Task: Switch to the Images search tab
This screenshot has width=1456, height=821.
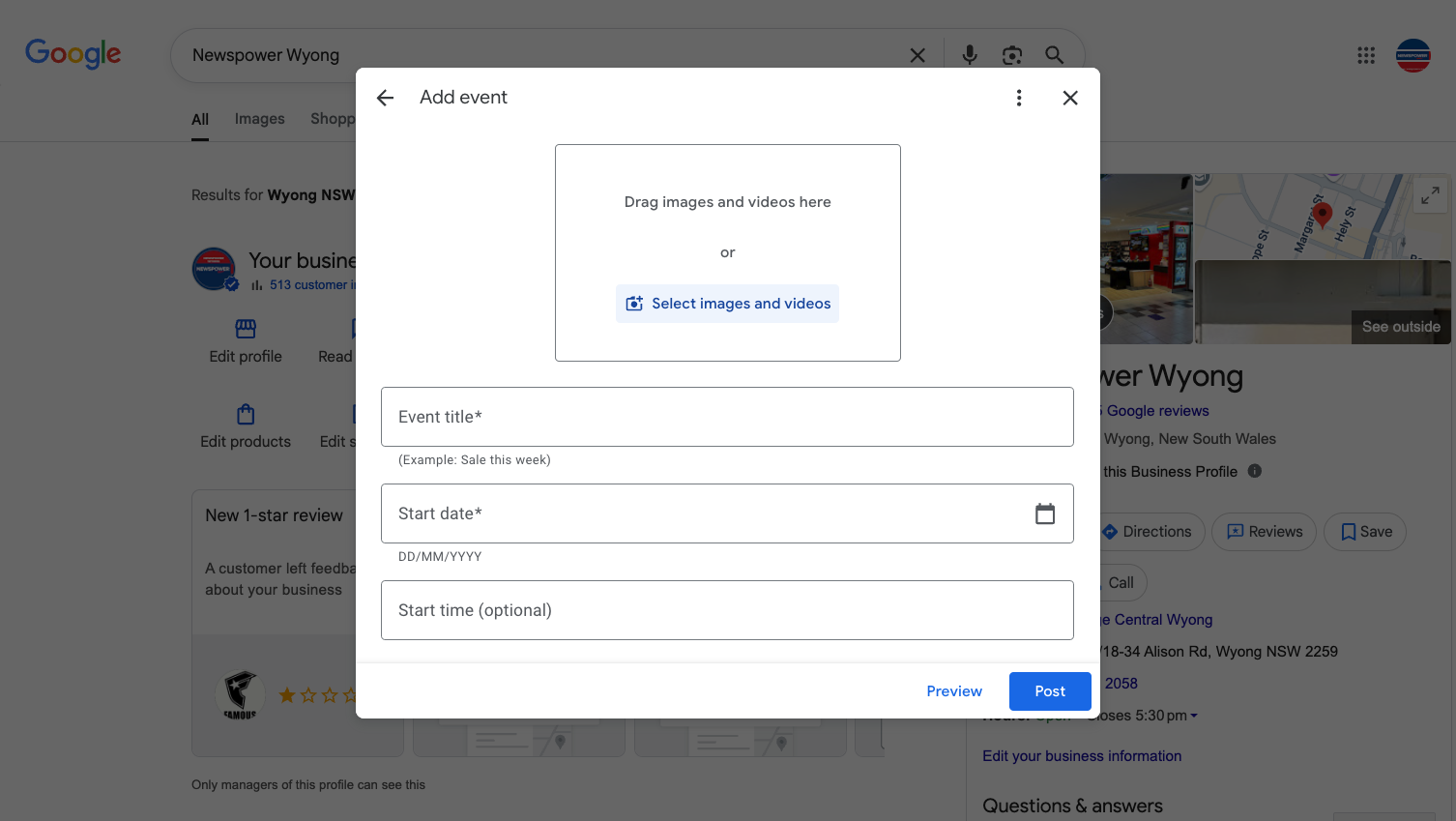Action: (x=260, y=119)
